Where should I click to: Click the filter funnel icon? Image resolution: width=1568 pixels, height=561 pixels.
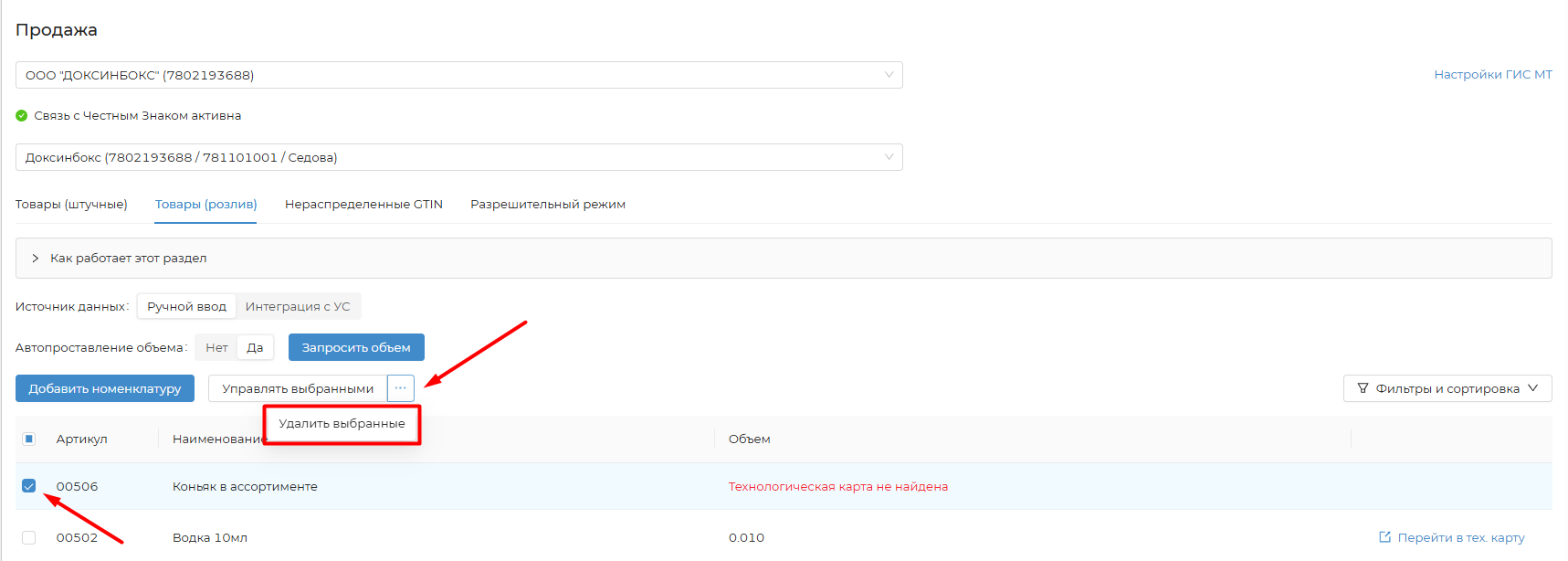coord(1363,388)
